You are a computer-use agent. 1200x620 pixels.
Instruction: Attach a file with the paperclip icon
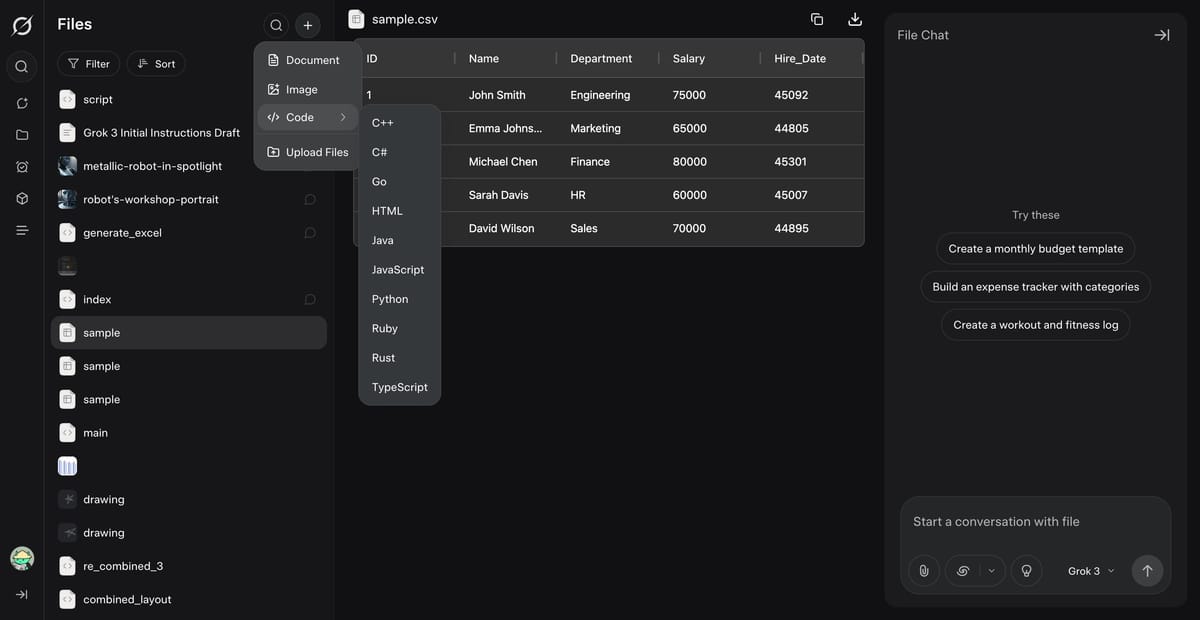click(x=922, y=570)
